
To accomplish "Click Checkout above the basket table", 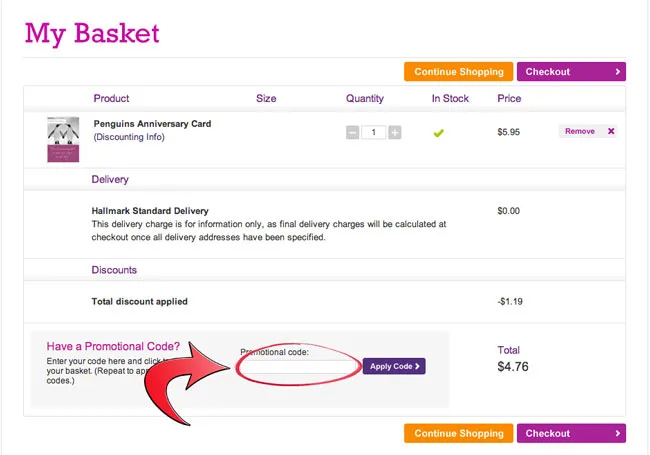I will coord(571,72).
